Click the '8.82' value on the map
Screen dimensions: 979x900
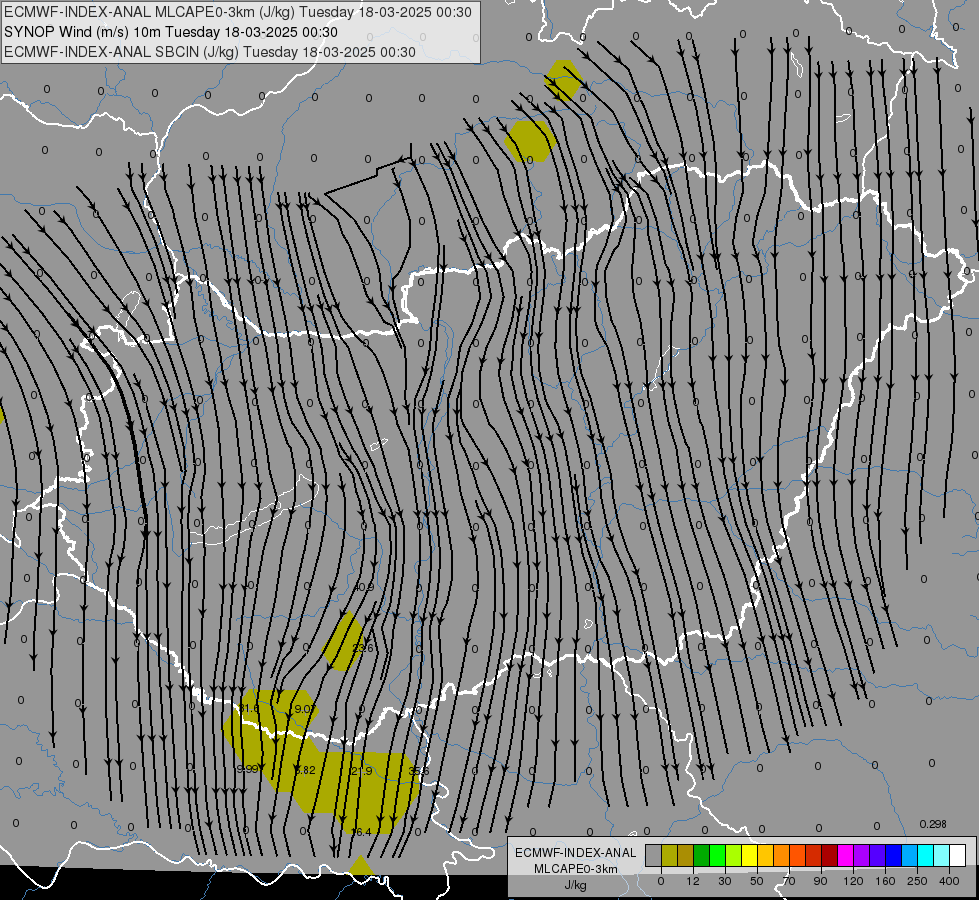[305, 770]
